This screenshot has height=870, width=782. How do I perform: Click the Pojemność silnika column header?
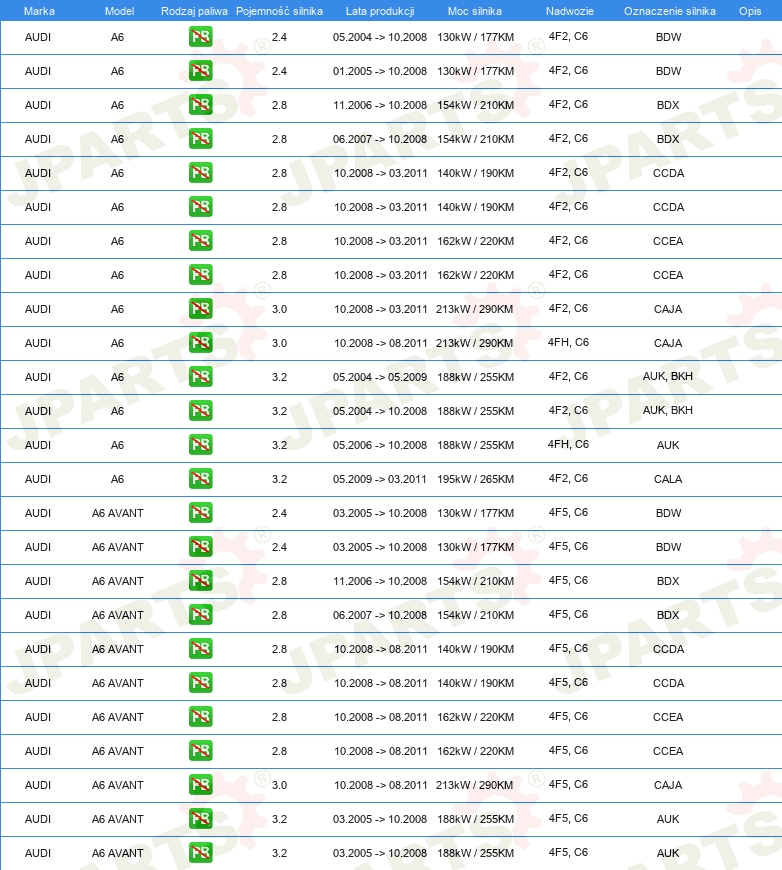click(x=279, y=11)
